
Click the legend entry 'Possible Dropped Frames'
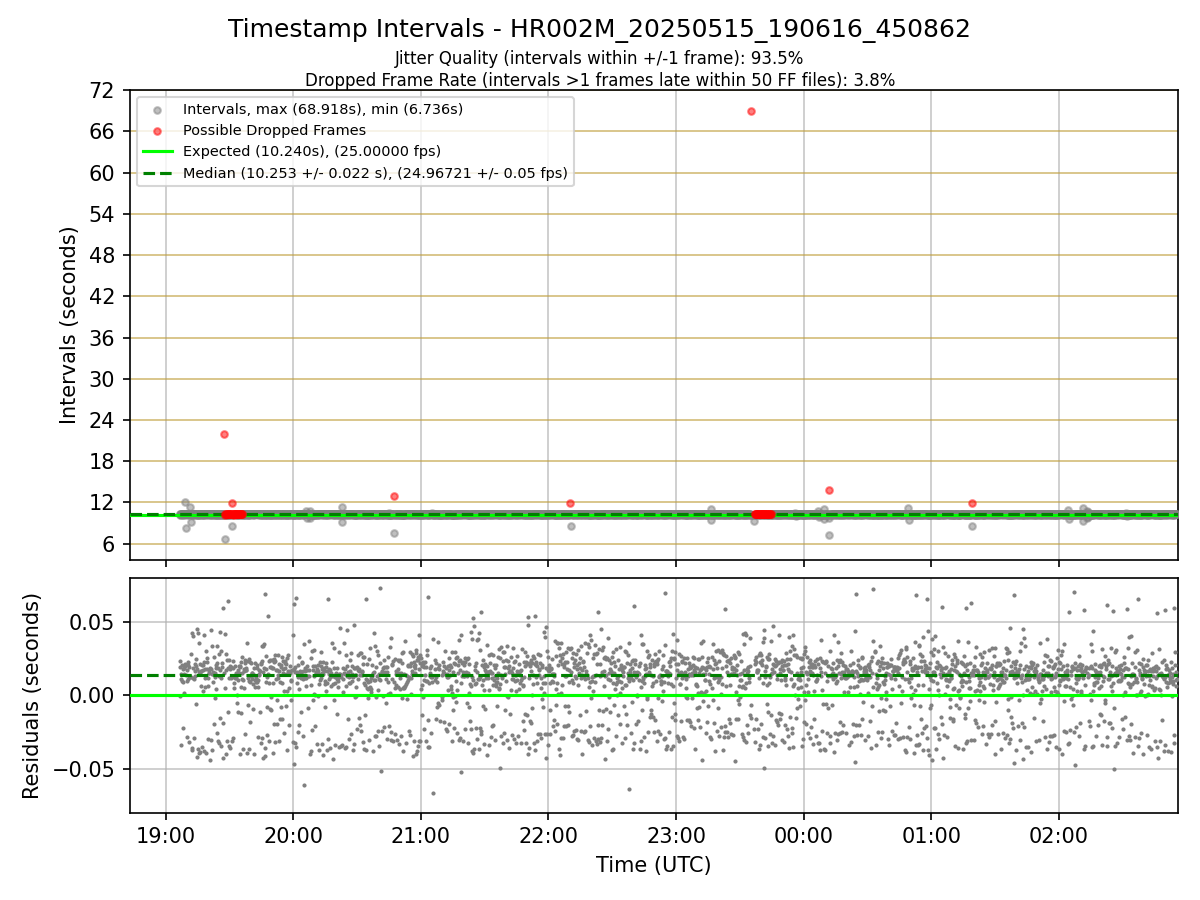tap(274, 130)
